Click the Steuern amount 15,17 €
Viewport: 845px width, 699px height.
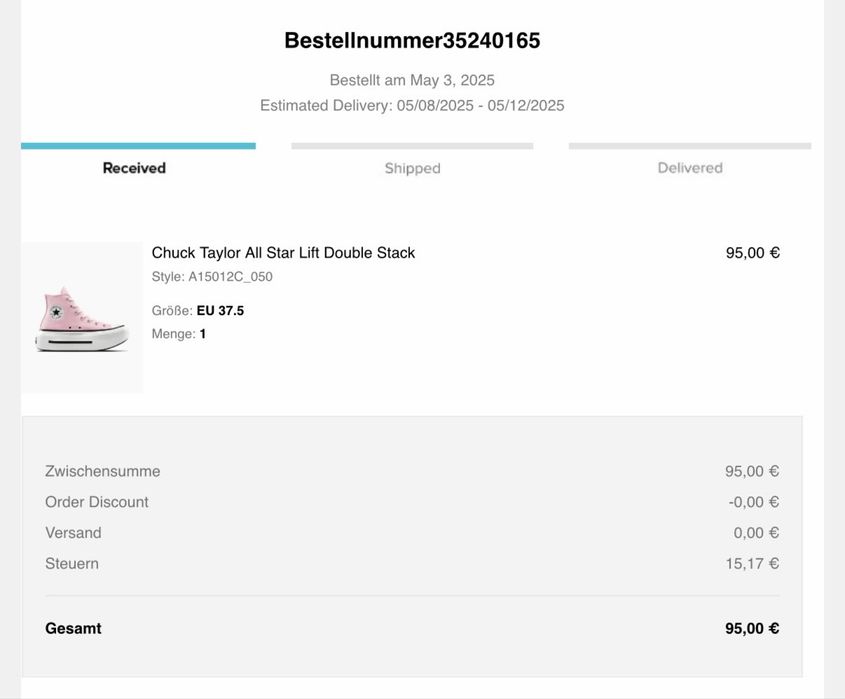coord(752,564)
